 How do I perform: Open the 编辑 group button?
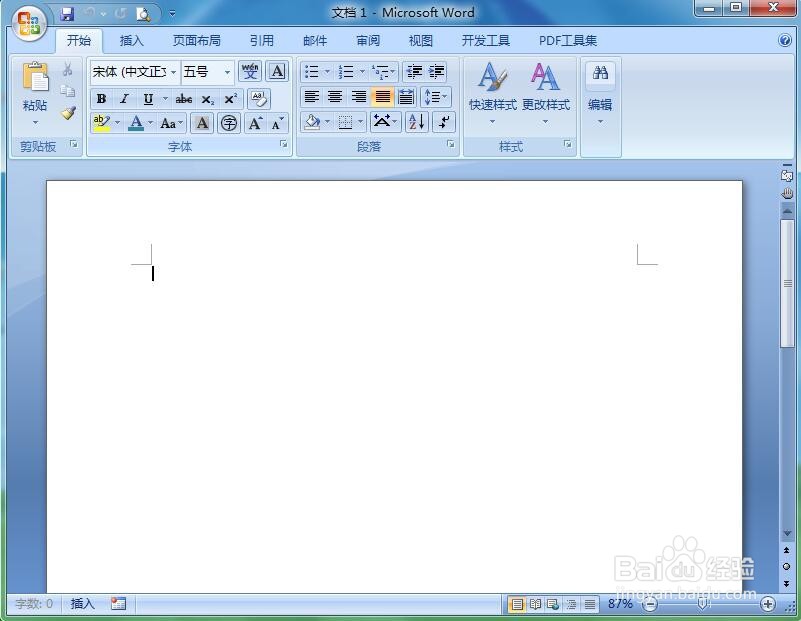point(600,93)
